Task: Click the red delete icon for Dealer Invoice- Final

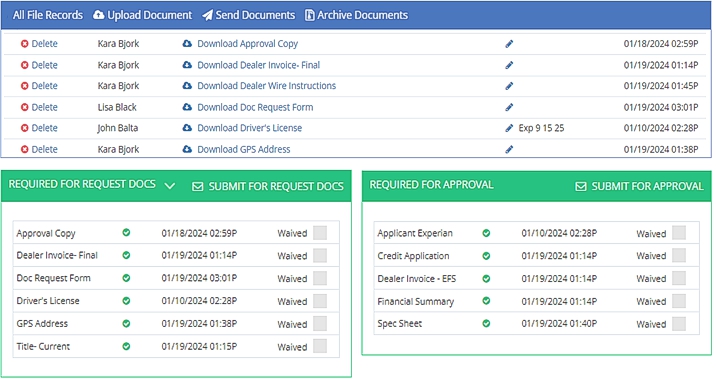Action: click(x=25, y=65)
